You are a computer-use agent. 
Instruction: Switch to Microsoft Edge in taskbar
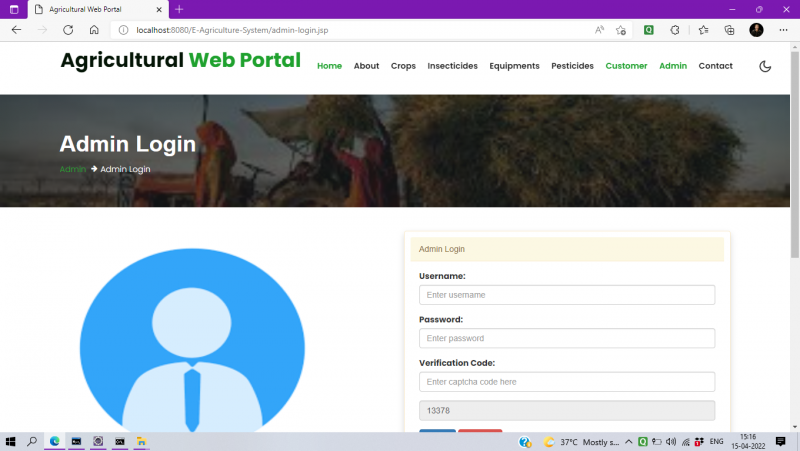click(x=55, y=441)
